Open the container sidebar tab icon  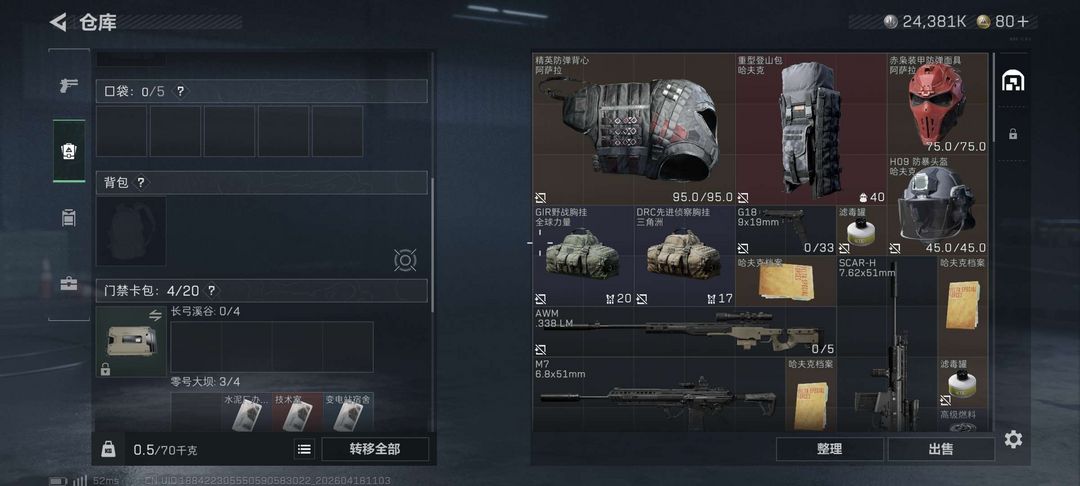pyautogui.click(x=69, y=218)
